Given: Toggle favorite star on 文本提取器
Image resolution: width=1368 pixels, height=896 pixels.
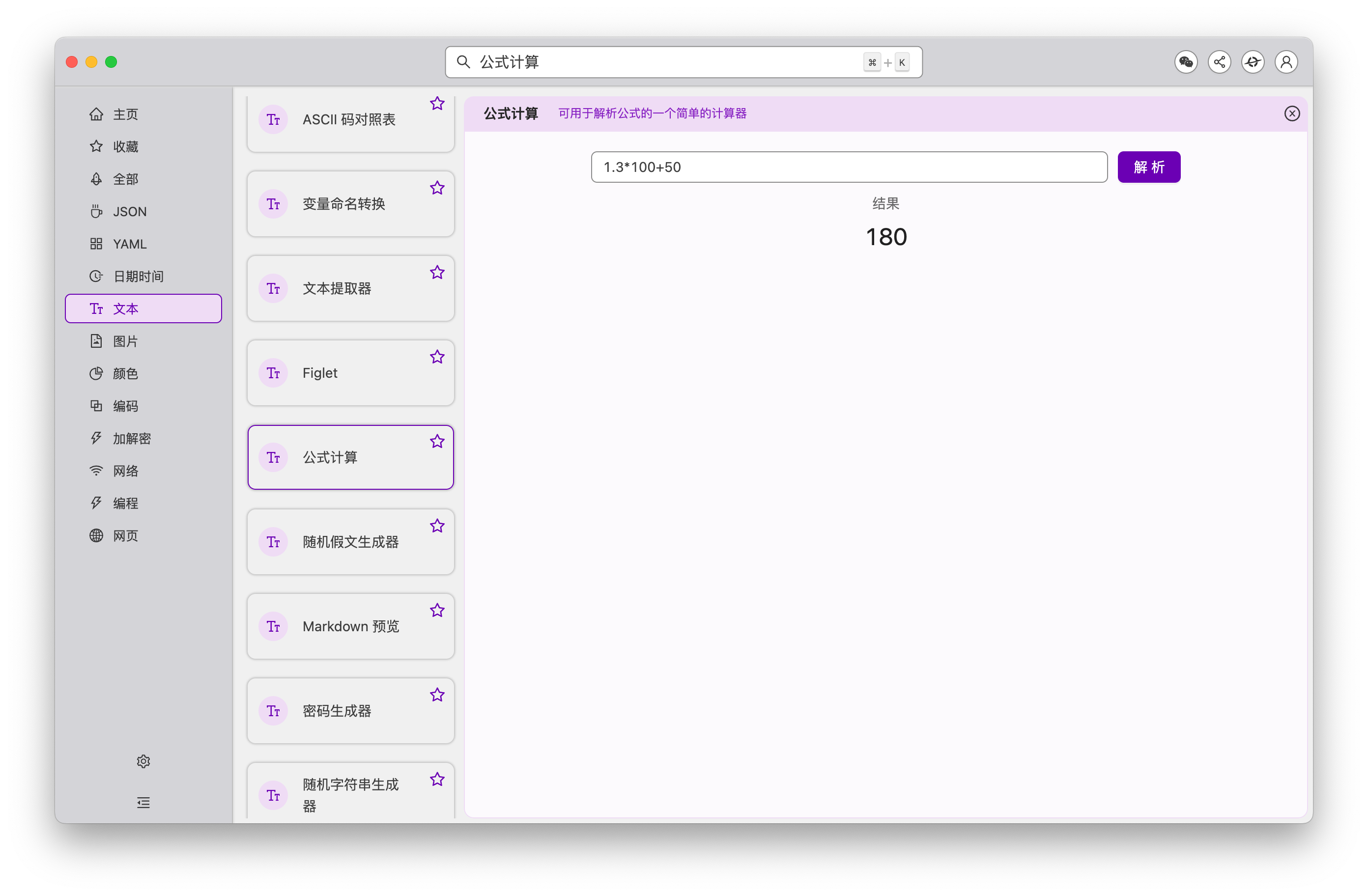Looking at the screenshot, I should 437,273.
